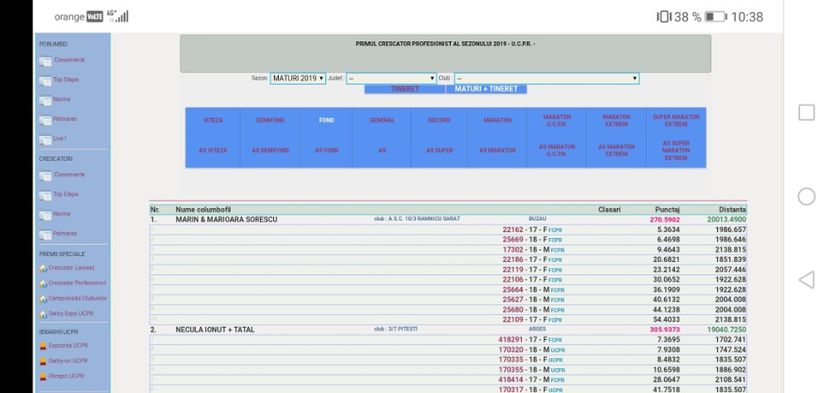Click breeder name NECULA IONUT + TATAL
Viewport: 830px width, 393px height.
pyautogui.click(x=215, y=329)
